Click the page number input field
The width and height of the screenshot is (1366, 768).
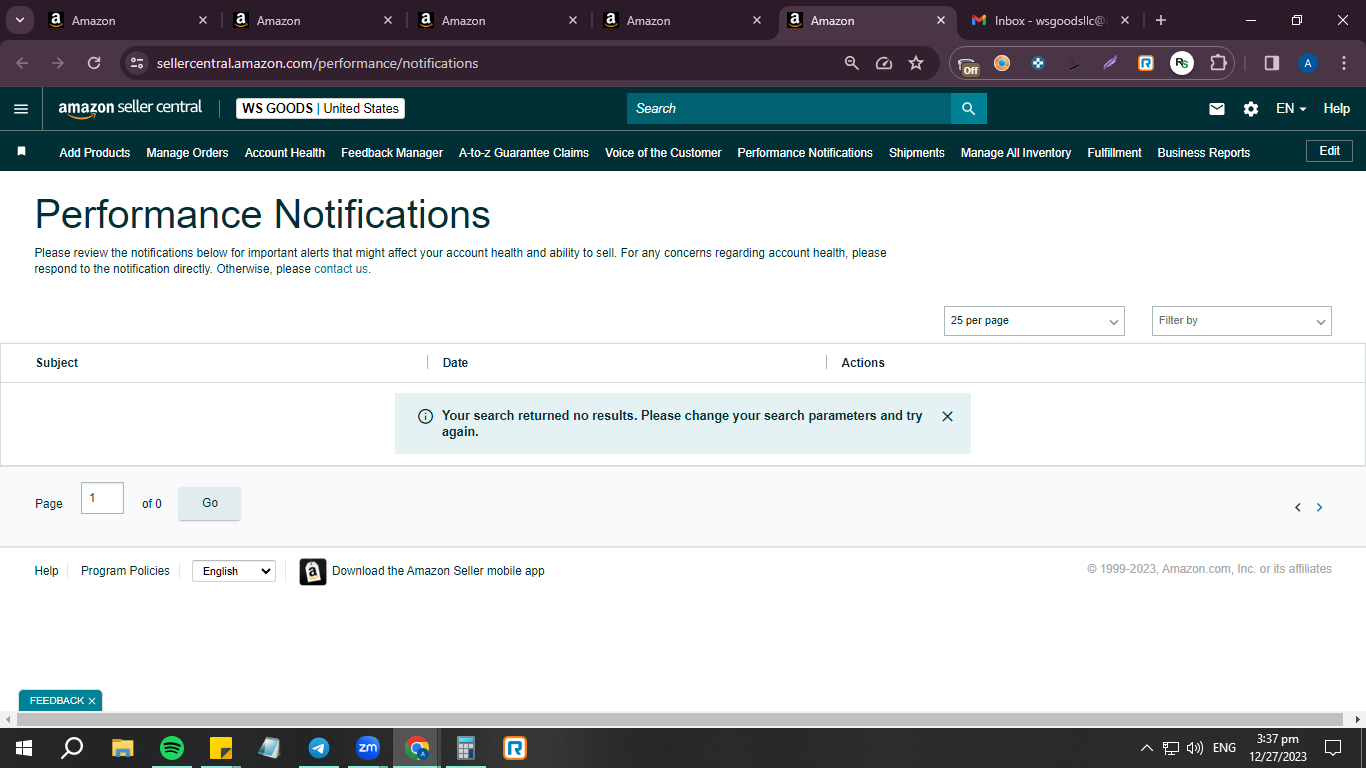coord(102,498)
